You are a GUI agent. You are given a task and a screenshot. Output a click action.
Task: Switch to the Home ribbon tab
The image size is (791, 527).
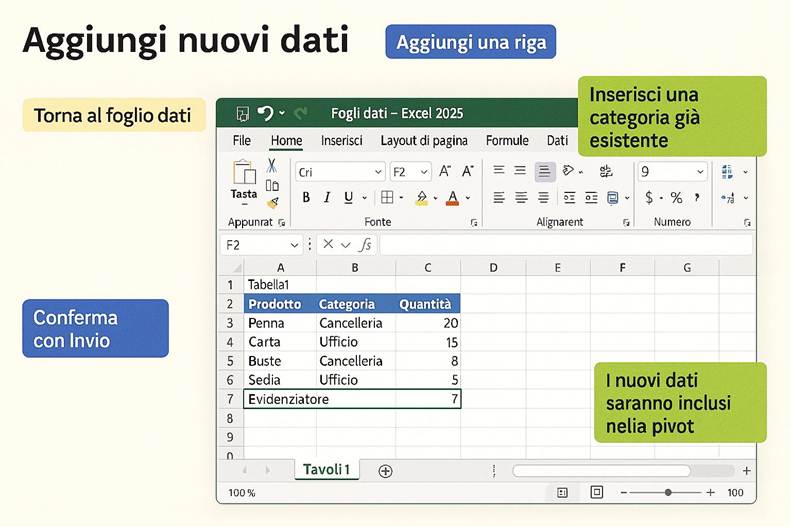pyautogui.click(x=287, y=141)
